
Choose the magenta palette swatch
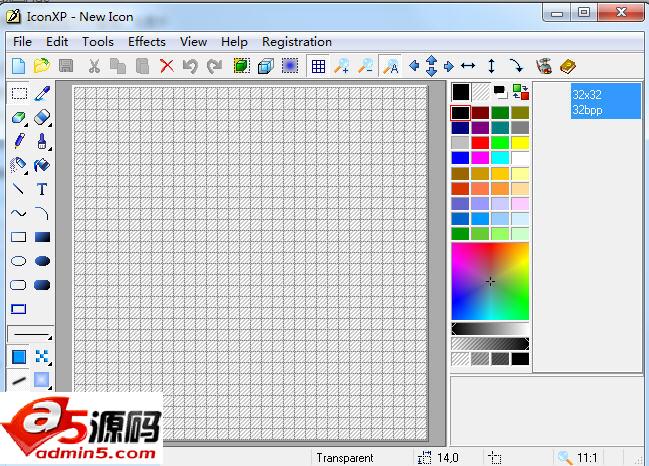coord(480,158)
